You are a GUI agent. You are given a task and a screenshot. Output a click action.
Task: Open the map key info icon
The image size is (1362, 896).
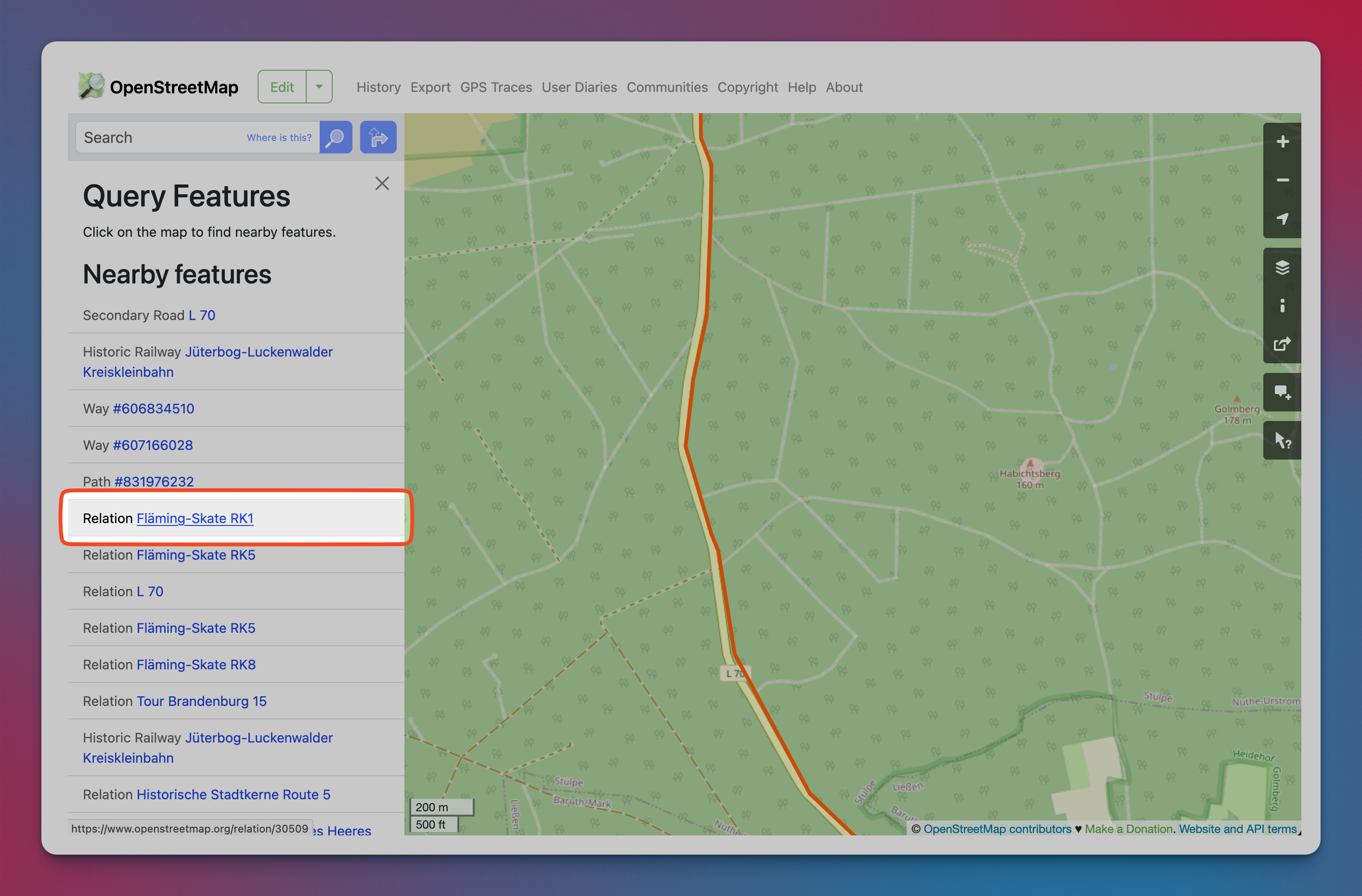pyautogui.click(x=1282, y=306)
